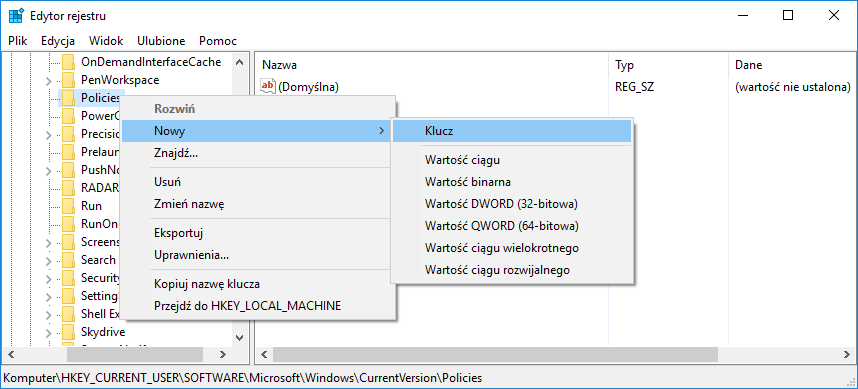This screenshot has height=389, width=858.
Task: Choose Kopiuj nazwę klucza
Action: (x=257, y=285)
